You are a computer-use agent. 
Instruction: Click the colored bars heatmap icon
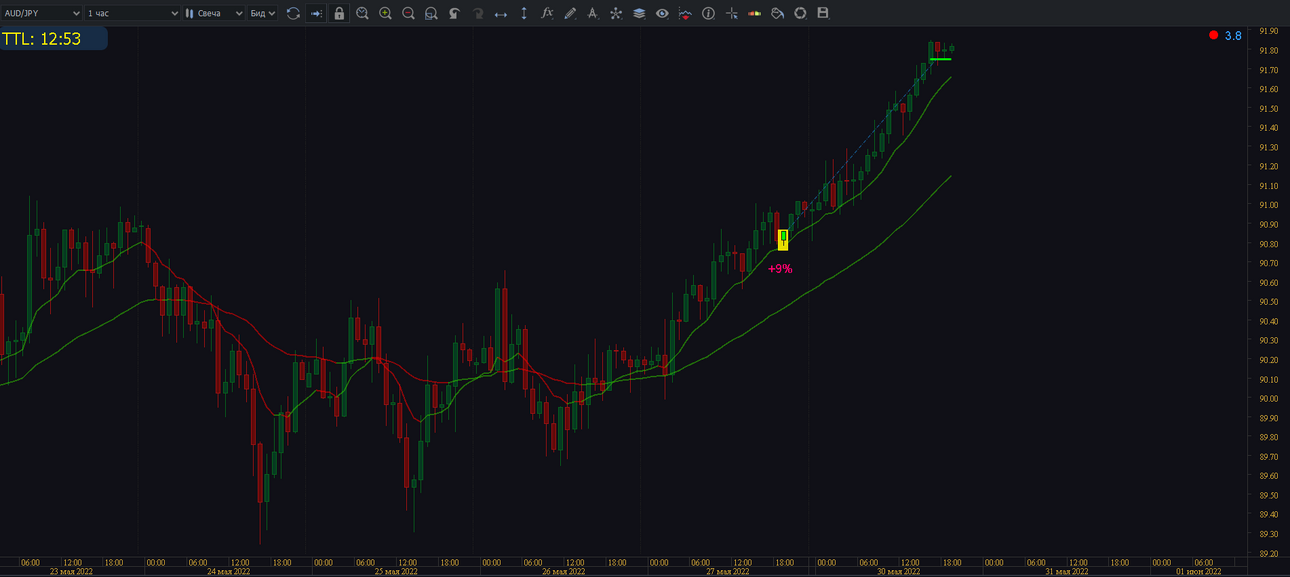[755, 13]
